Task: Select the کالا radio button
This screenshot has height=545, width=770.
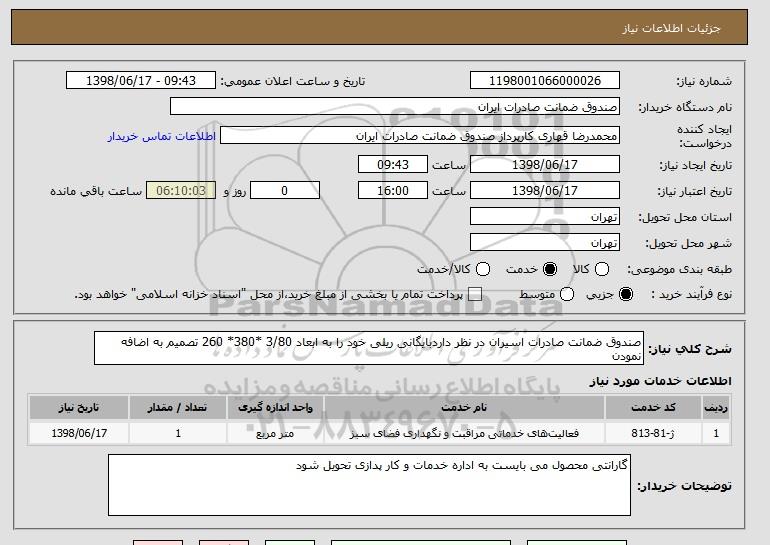Action: pyautogui.click(x=602, y=269)
